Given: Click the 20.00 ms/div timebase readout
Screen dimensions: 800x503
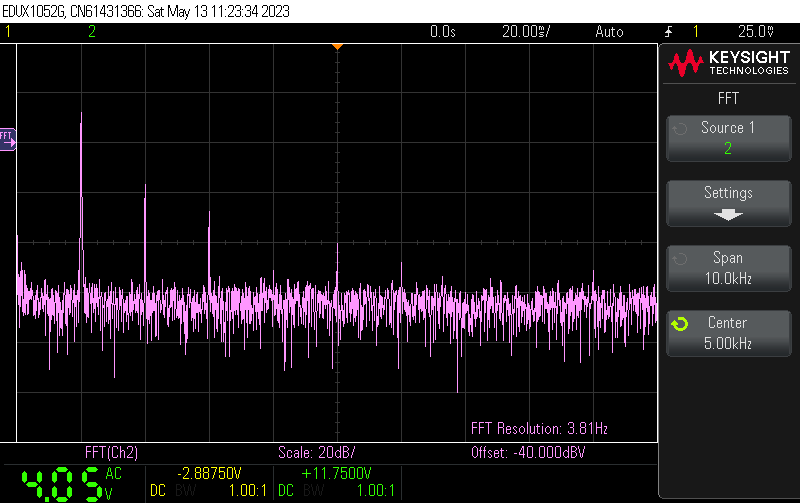Looking at the screenshot, I should (526, 32).
